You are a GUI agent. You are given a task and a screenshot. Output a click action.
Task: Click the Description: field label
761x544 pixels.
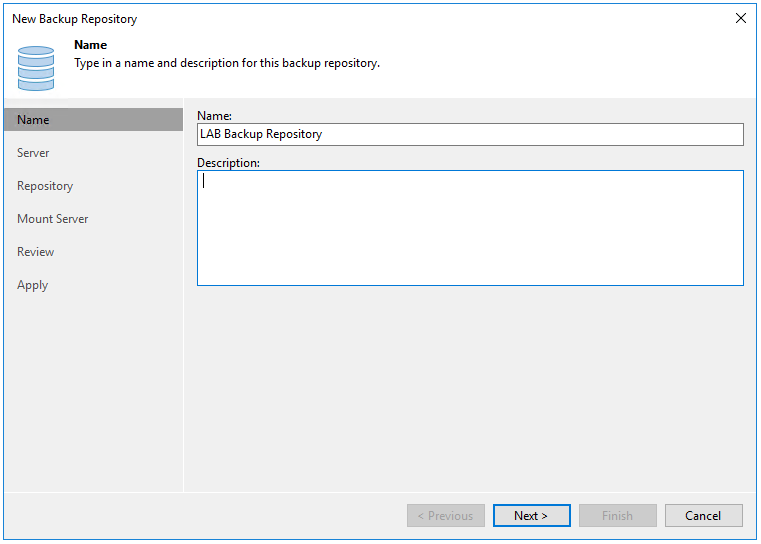[x=228, y=163]
